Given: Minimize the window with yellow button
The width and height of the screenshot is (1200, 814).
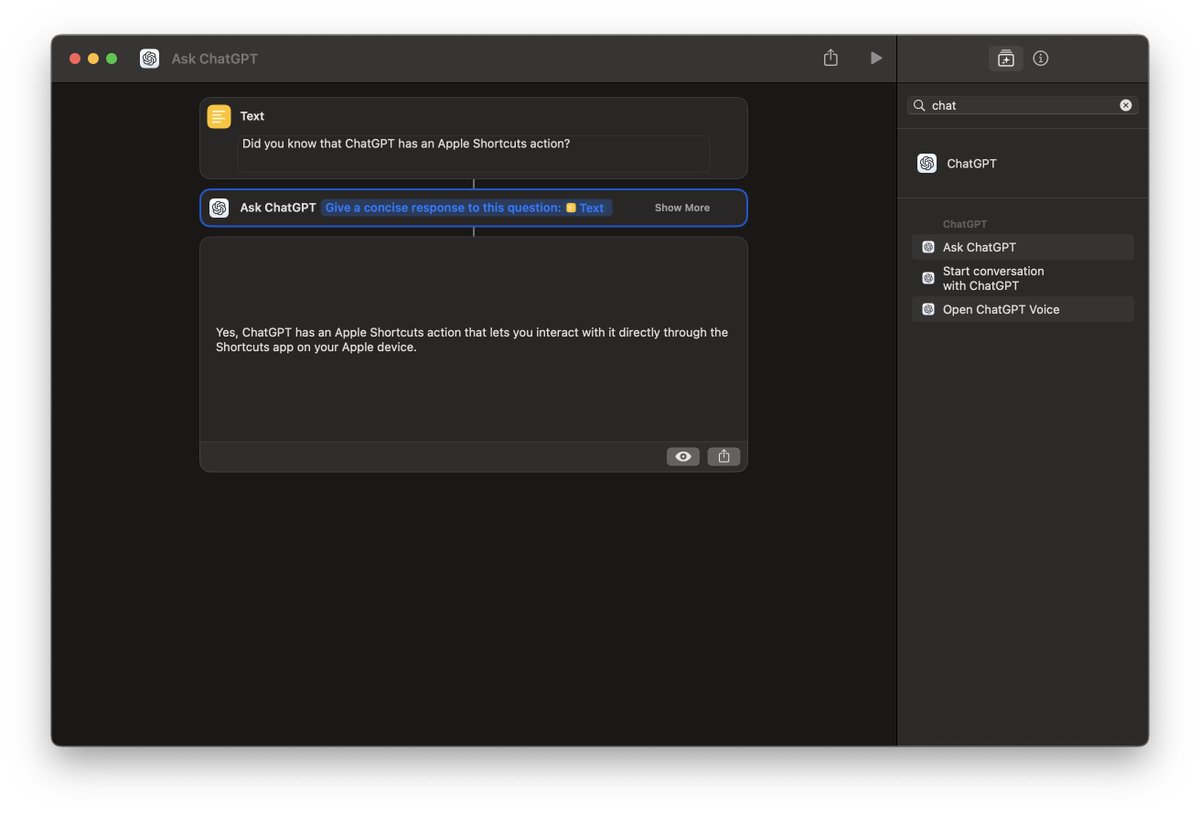Looking at the screenshot, I should click(93, 59).
